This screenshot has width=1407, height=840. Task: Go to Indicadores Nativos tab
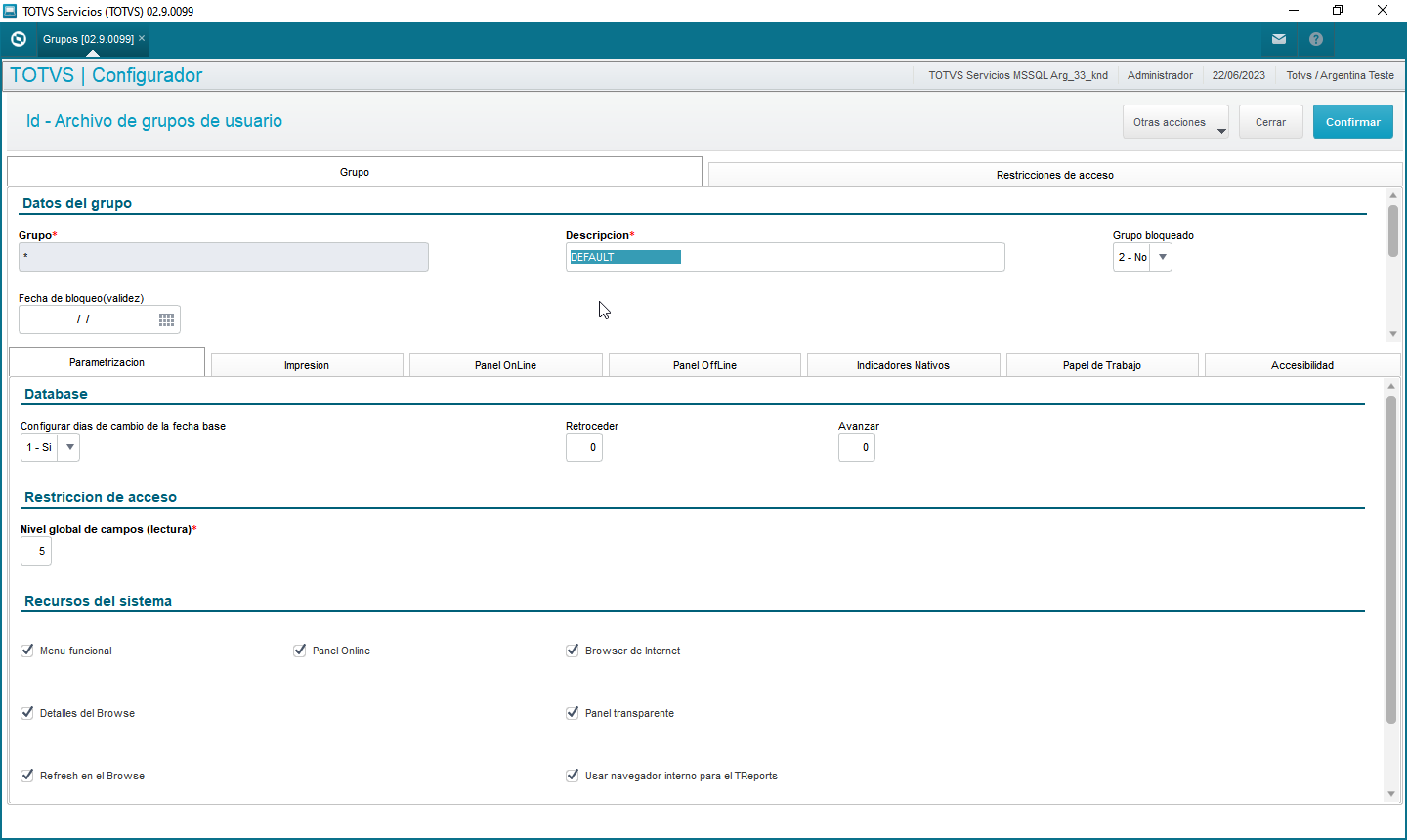[904, 365]
